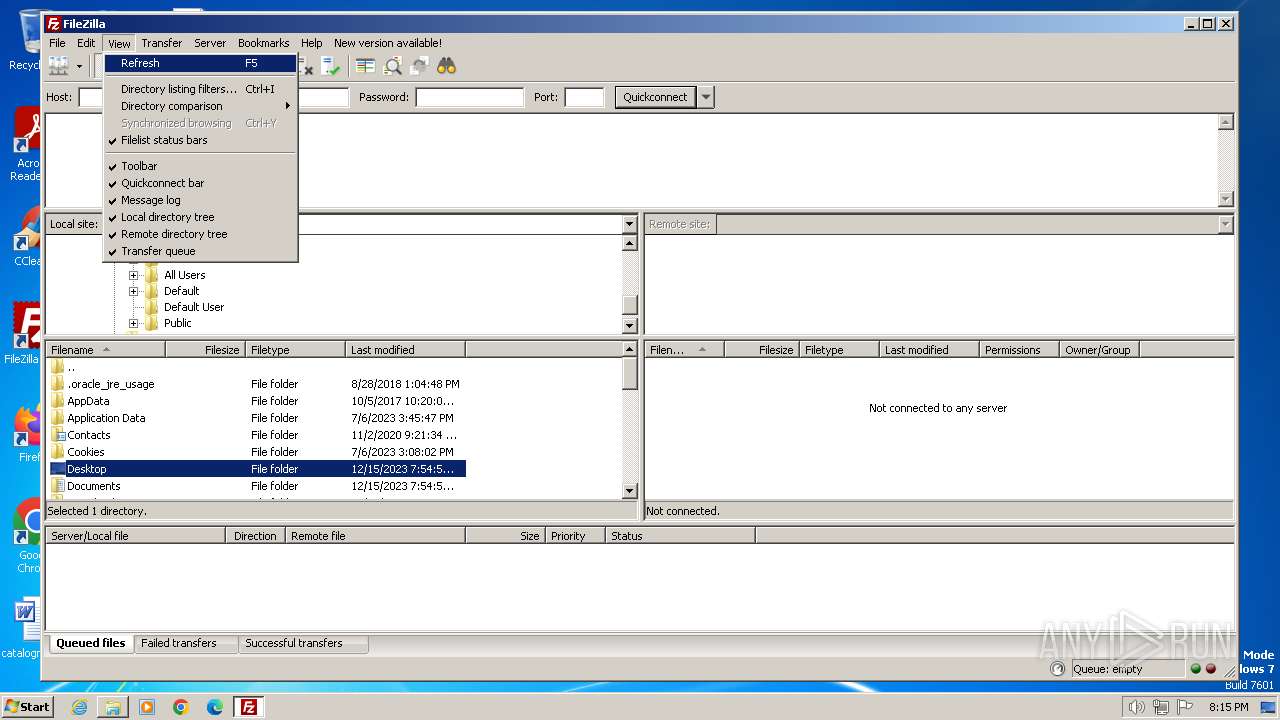
Task: Open the Edit menu
Action: pyautogui.click(x=86, y=43)
